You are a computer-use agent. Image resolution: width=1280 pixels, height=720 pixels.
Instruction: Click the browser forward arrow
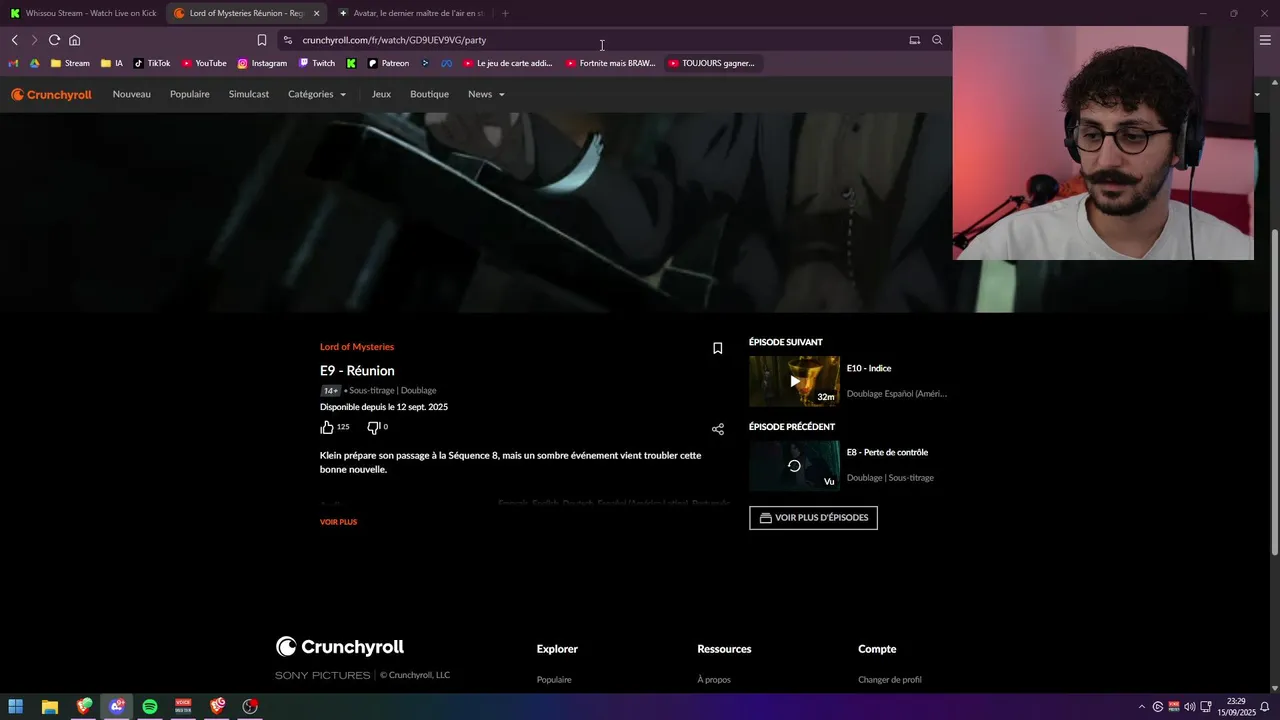34,40
